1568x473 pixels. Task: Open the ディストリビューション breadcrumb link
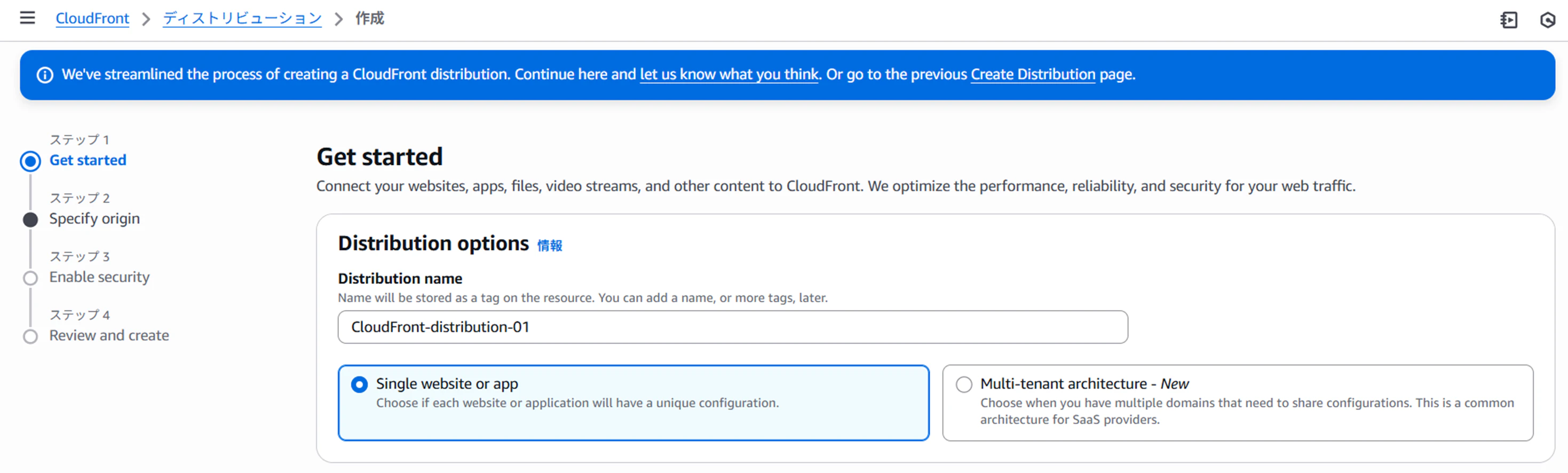242,18
